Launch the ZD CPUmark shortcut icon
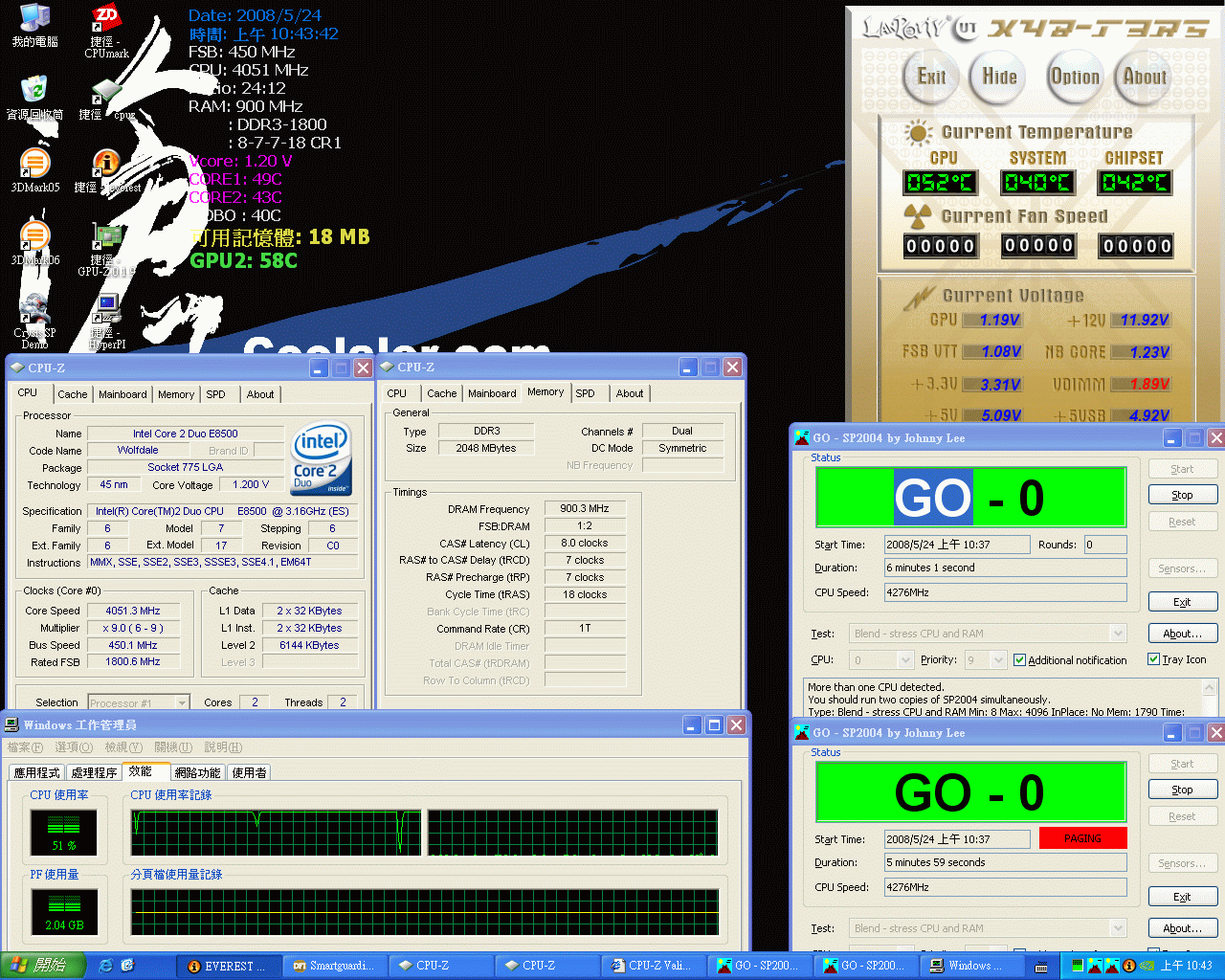This screenshot has height=980, width=1225. pyautogui.click(x=106, y=19)
